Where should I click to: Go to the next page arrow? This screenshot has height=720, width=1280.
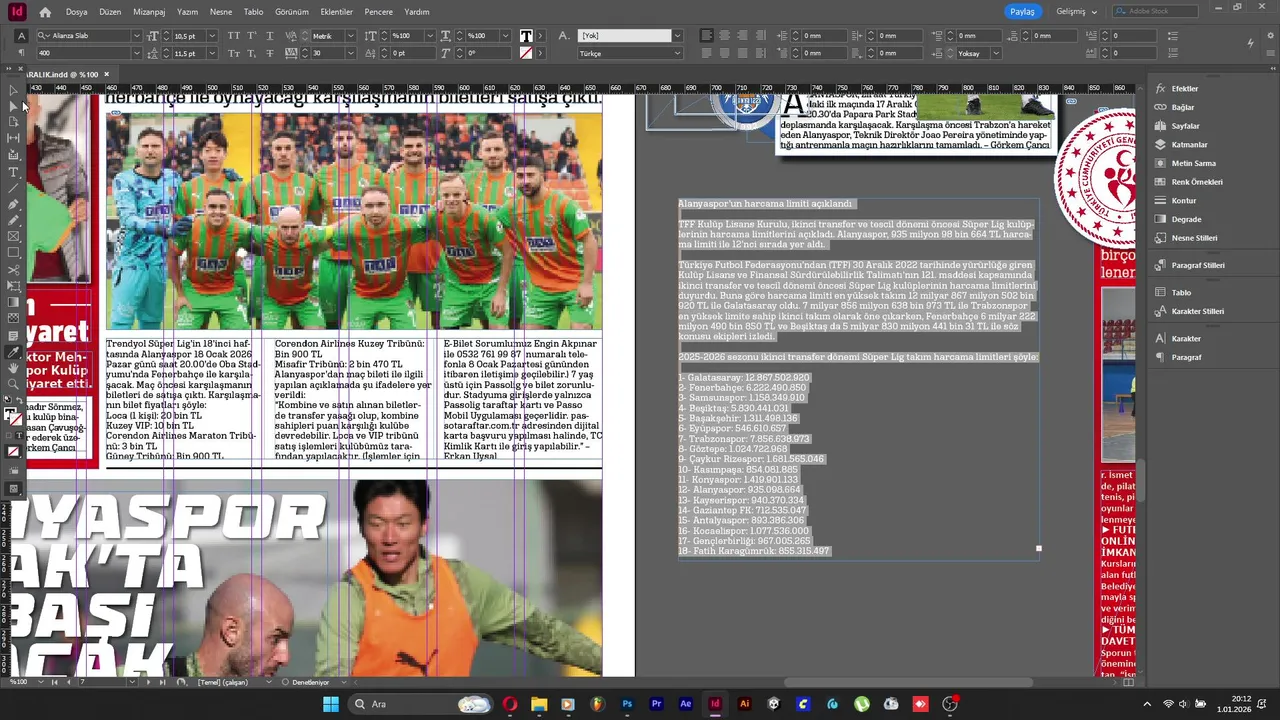coord(149,682)
